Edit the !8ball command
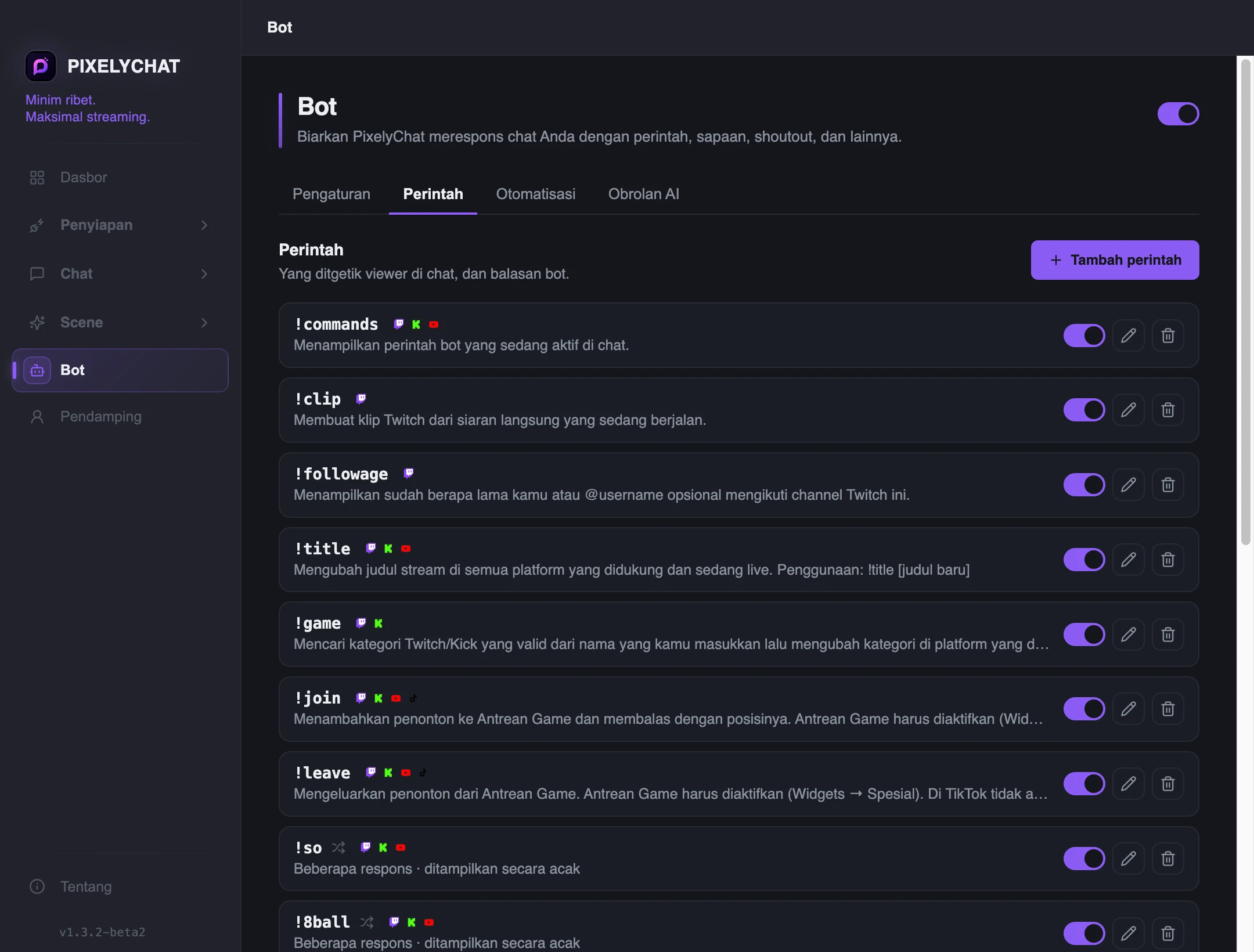Screen dimensions: 1254x952 point(1128,933)
